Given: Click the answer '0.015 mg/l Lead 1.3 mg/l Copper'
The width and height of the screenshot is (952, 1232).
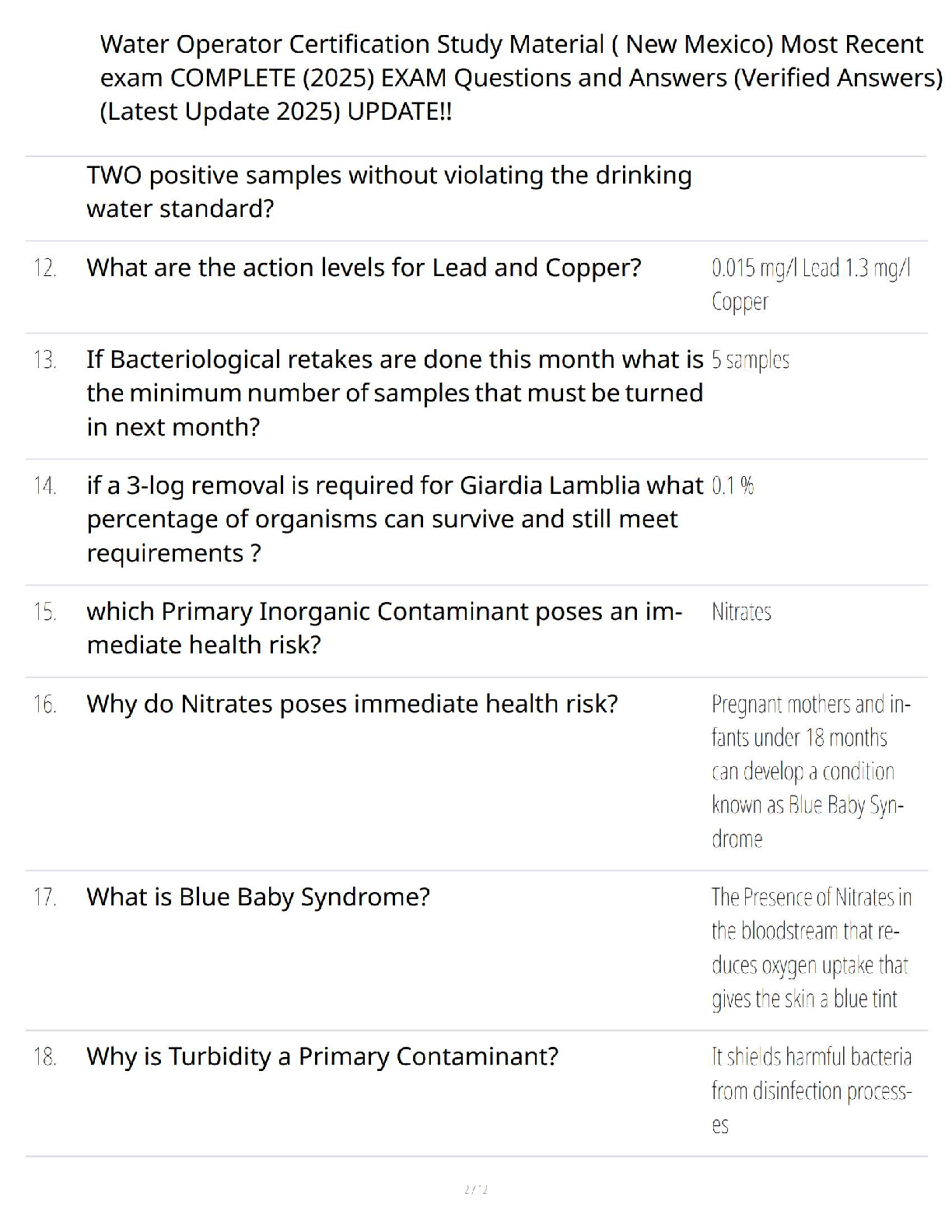Looking at the screenshot, I should [810, 285].
